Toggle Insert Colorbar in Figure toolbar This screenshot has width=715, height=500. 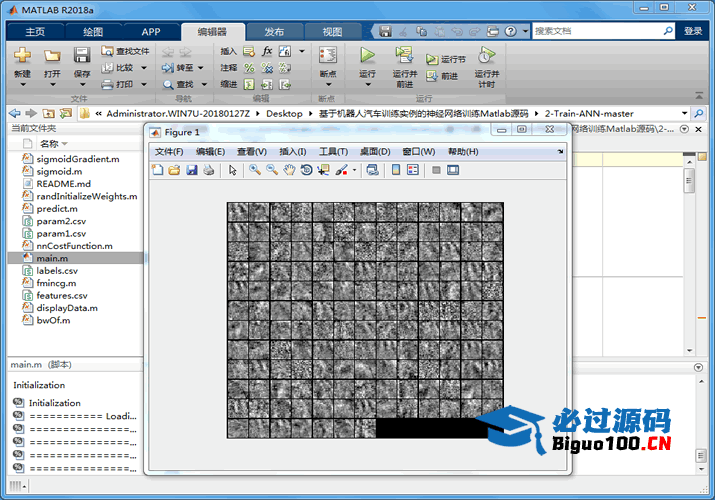(396, 170)
